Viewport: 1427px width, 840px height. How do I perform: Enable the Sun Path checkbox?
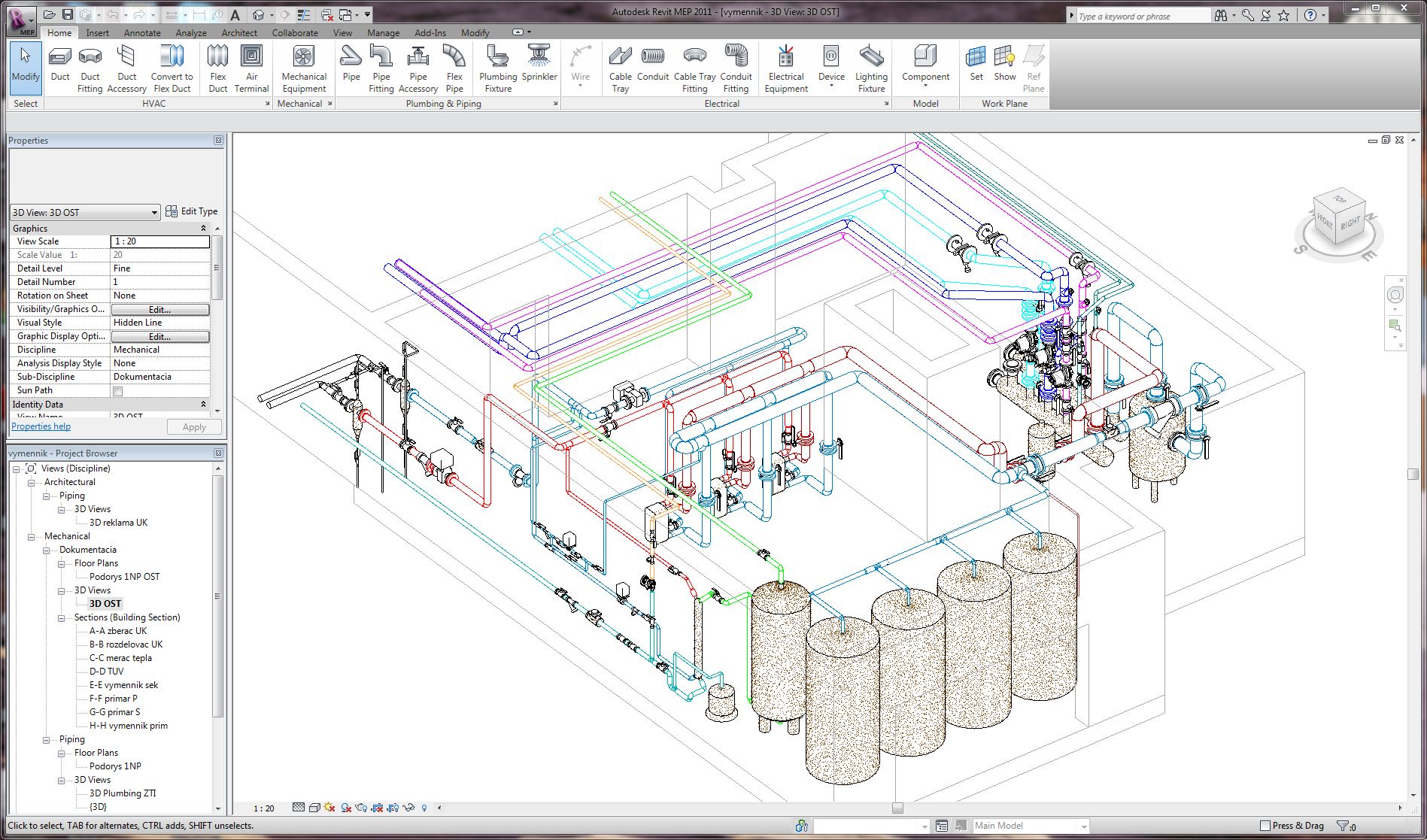(x=117, y=391)
